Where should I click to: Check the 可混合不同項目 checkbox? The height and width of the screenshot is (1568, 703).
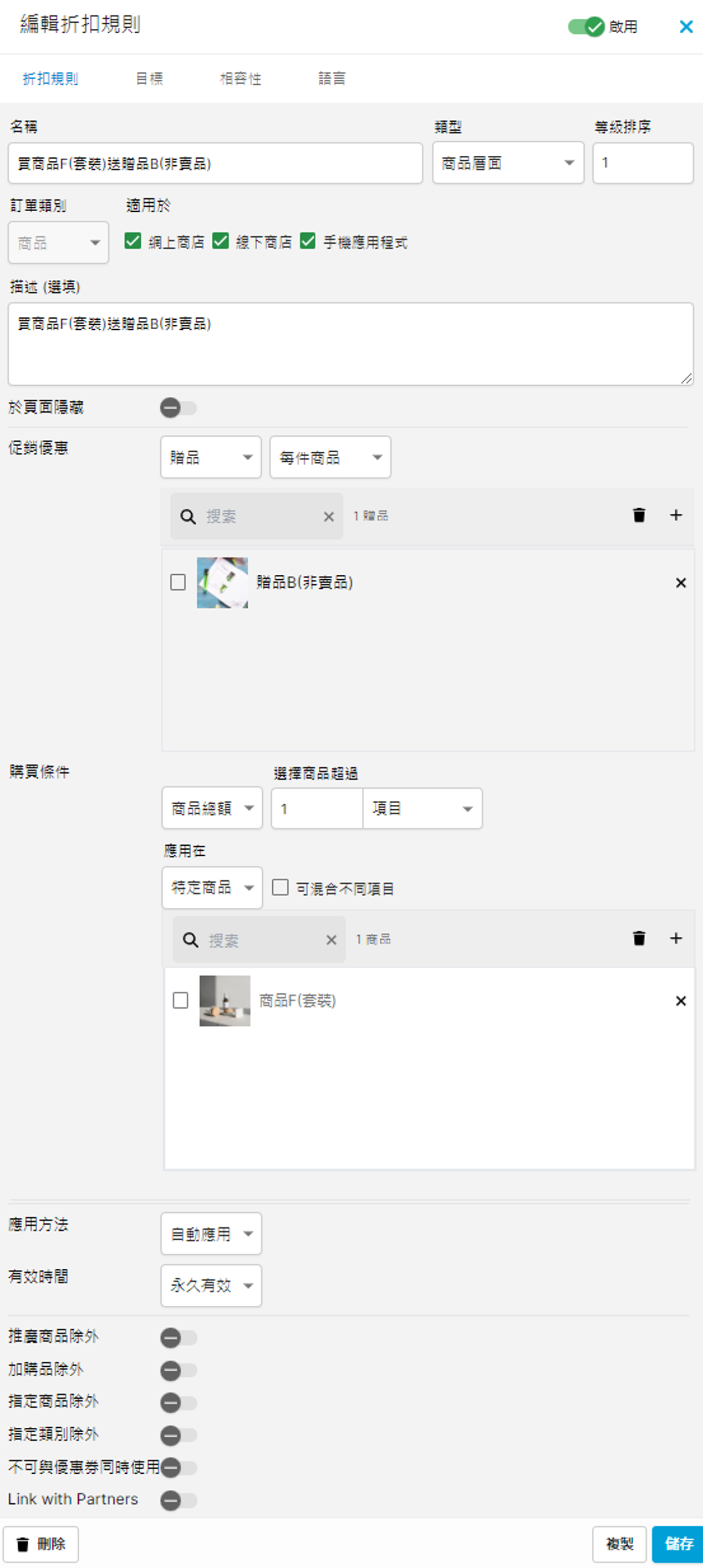click(x=280, y=887)
